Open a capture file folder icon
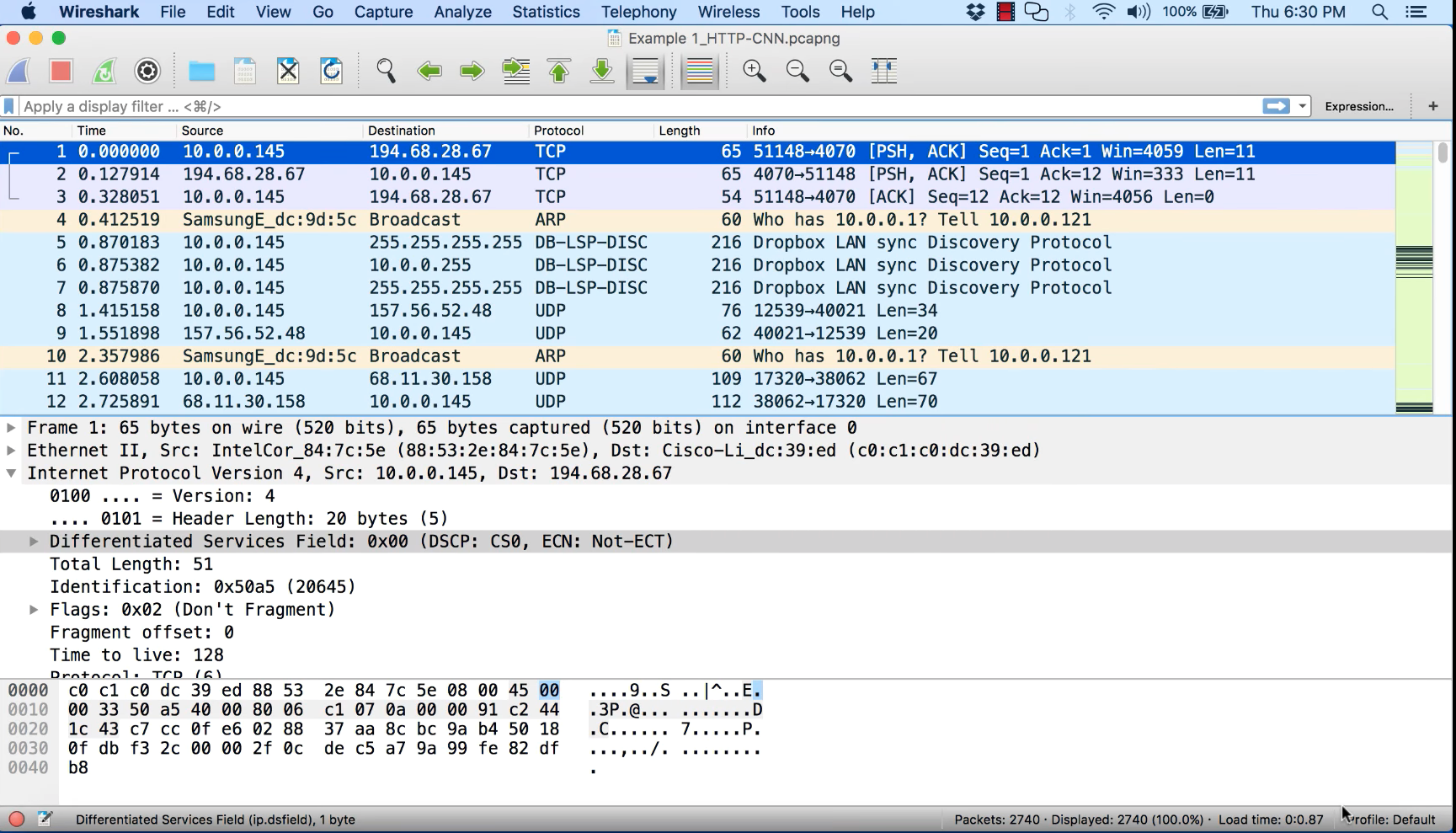Image resolution: width=1456 pixels, height=833 pixels. [x=201, y=72]
